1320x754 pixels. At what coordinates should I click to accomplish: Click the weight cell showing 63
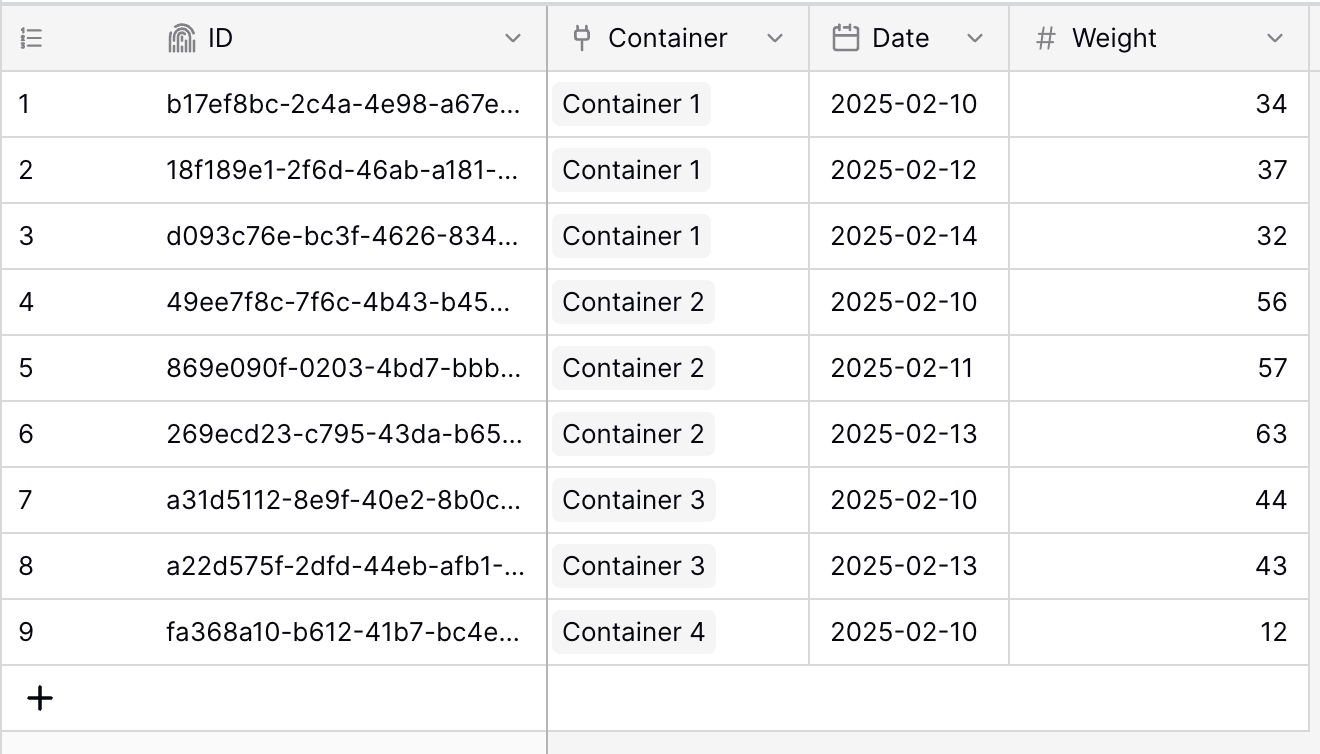1159,434
